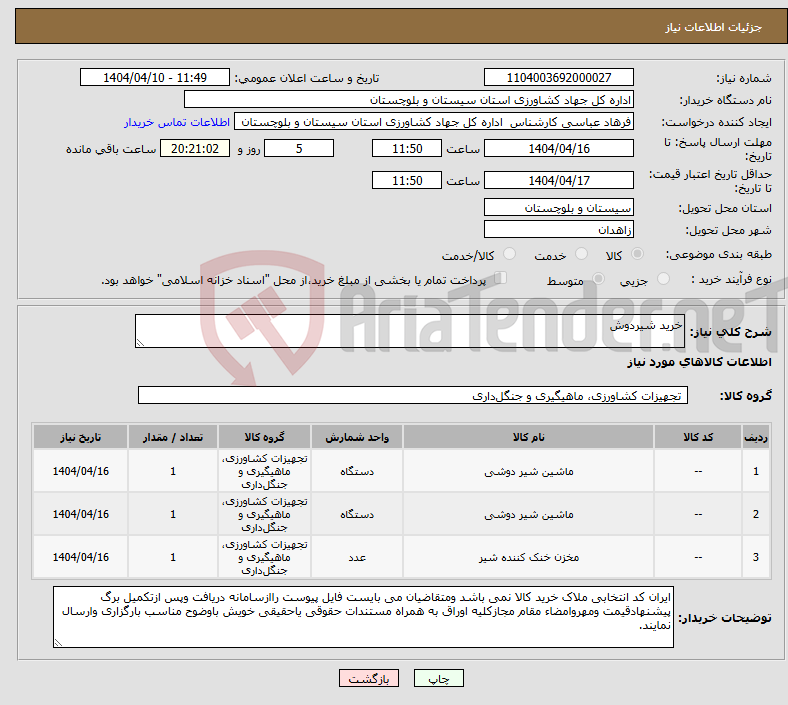Click the 1404/04/16 date in row 2
This screenshot has width=788, height=705.
tap(80, 515)
